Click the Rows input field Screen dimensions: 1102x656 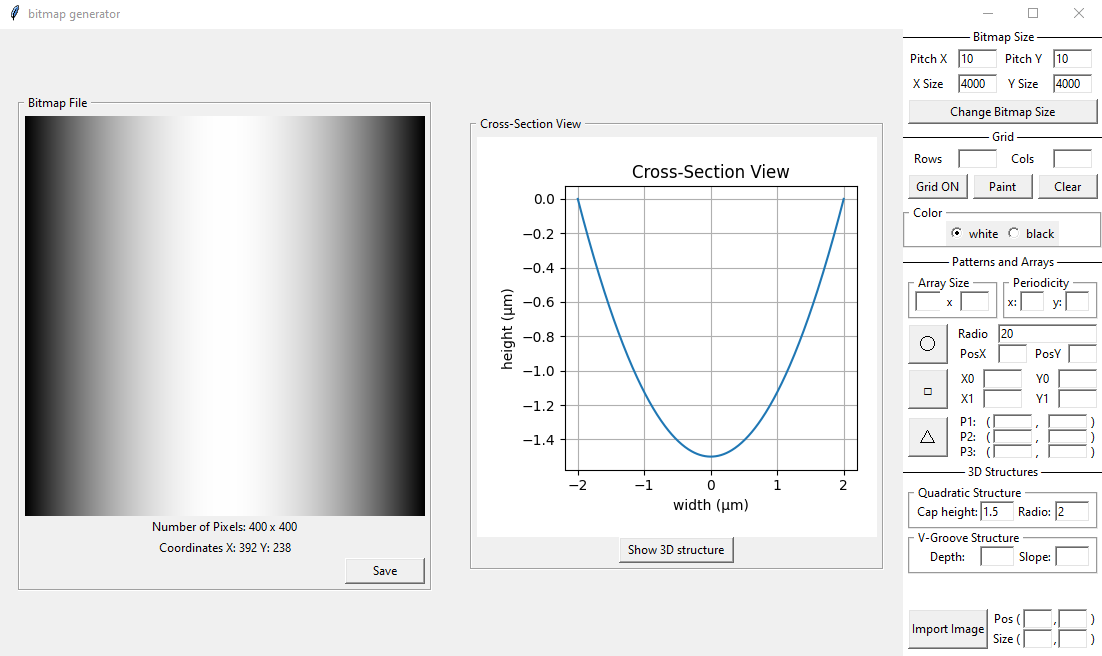pos(977,159)
